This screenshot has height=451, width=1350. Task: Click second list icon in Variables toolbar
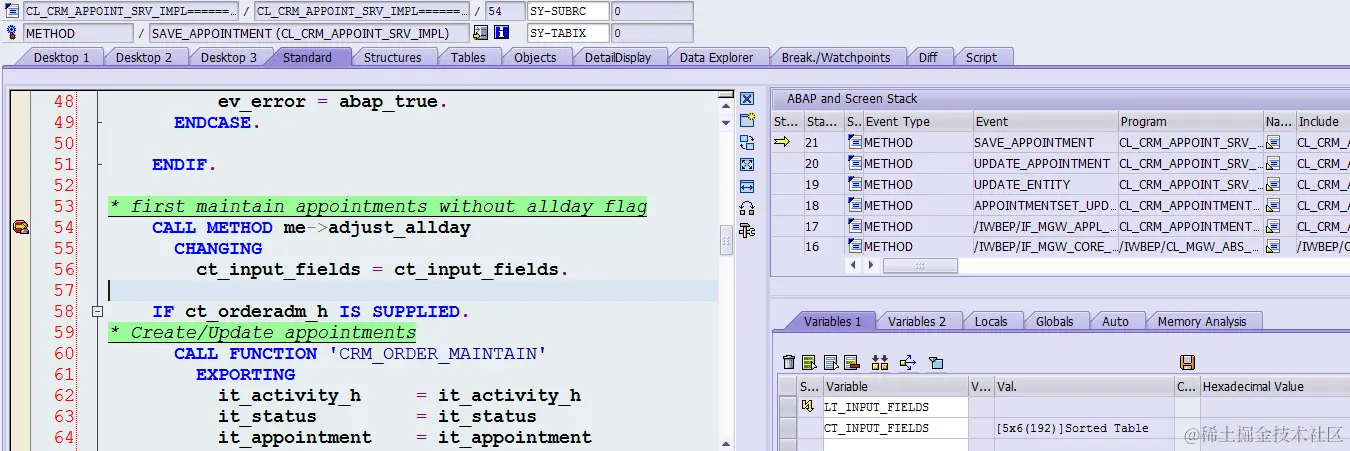831,362
